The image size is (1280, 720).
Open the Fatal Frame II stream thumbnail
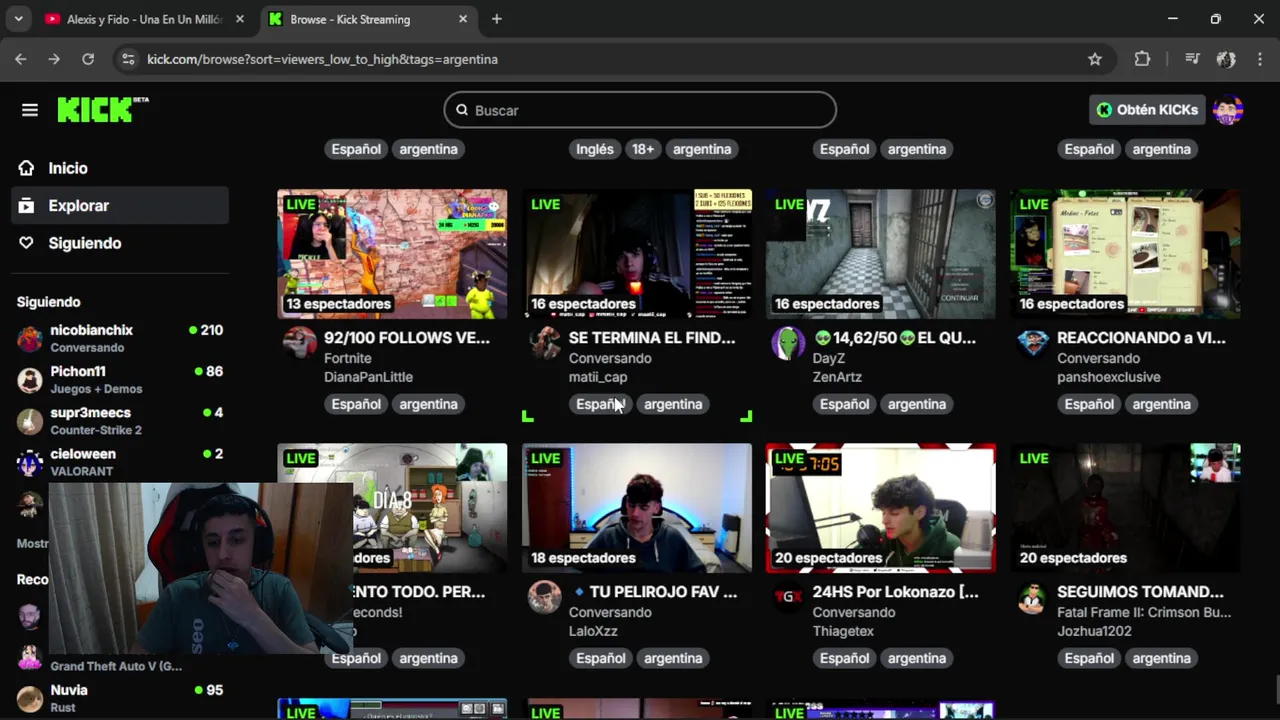click(x=1126, y=508)
